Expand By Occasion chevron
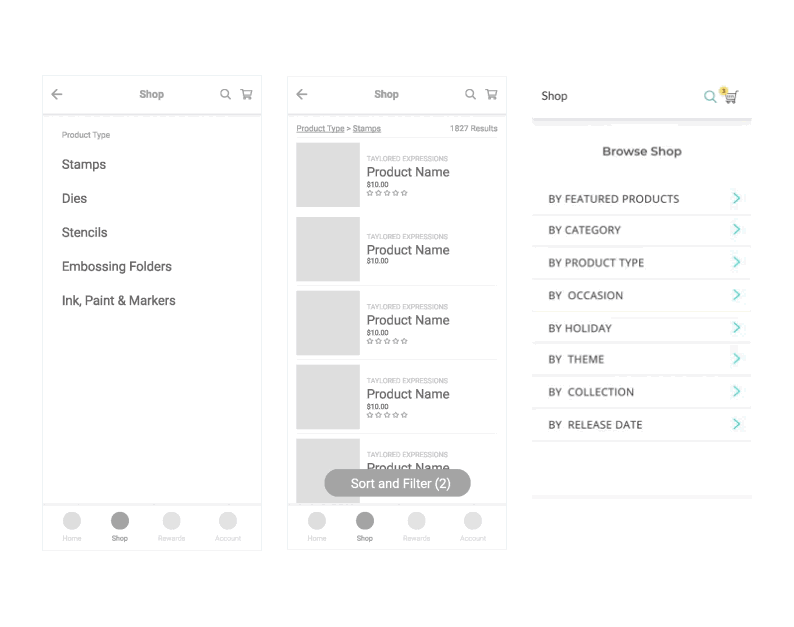 736,295
